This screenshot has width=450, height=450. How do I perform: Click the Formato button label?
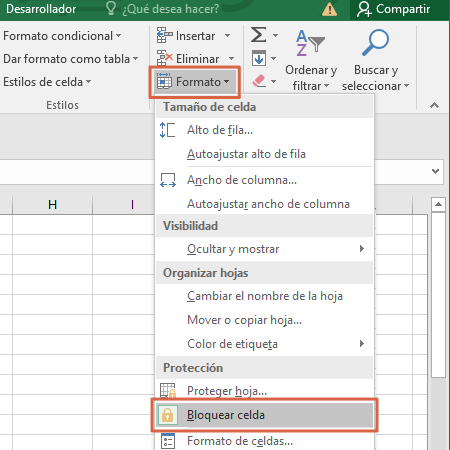tap(198, 82)
